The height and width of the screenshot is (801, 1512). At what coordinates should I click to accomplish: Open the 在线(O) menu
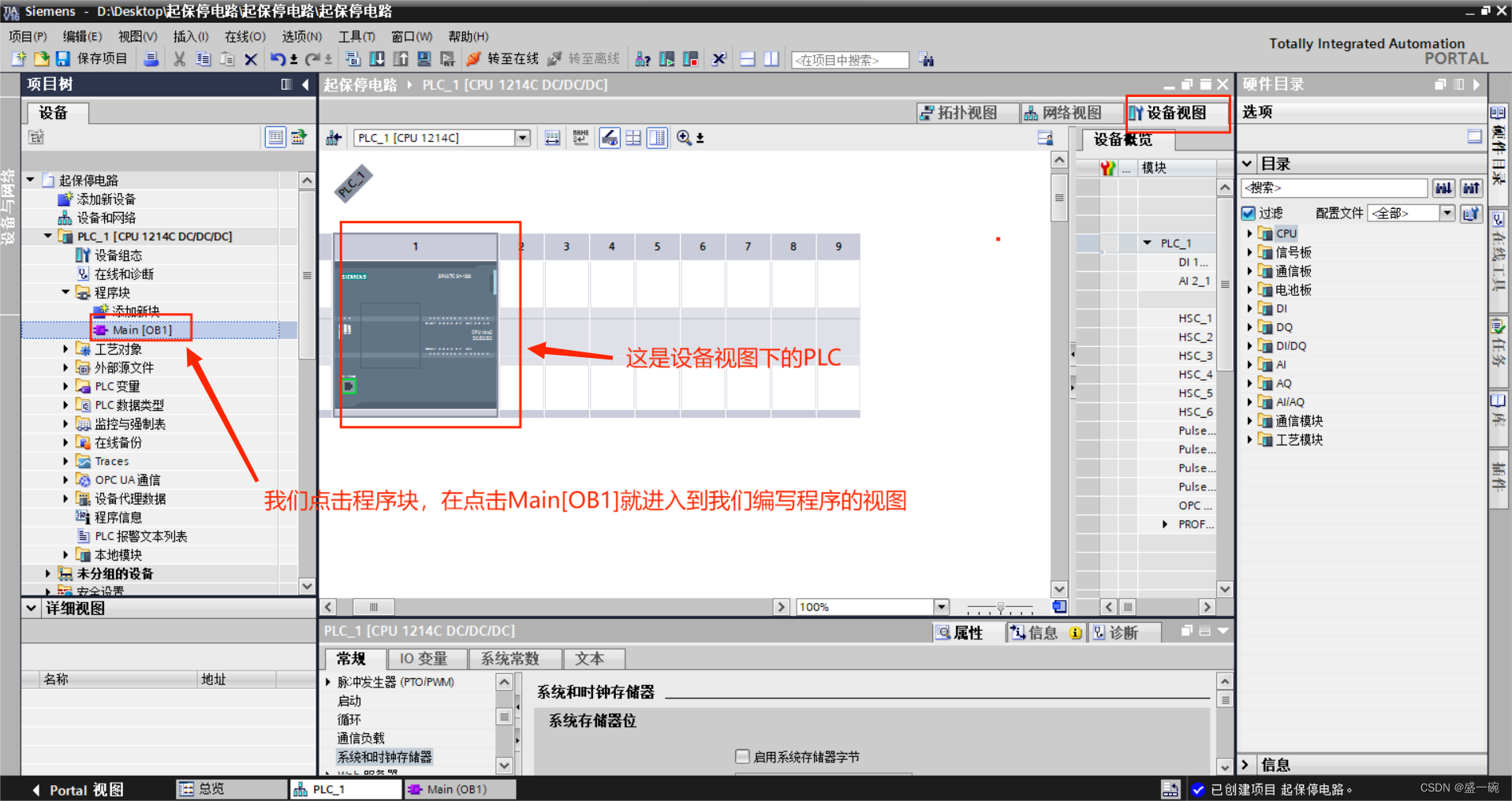click(245, 36)
